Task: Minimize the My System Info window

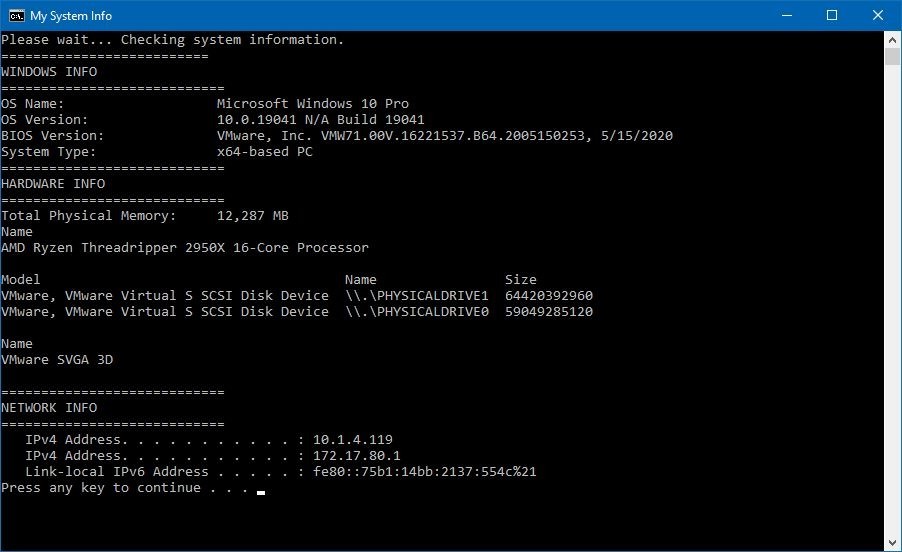Action: click(786, 16)
